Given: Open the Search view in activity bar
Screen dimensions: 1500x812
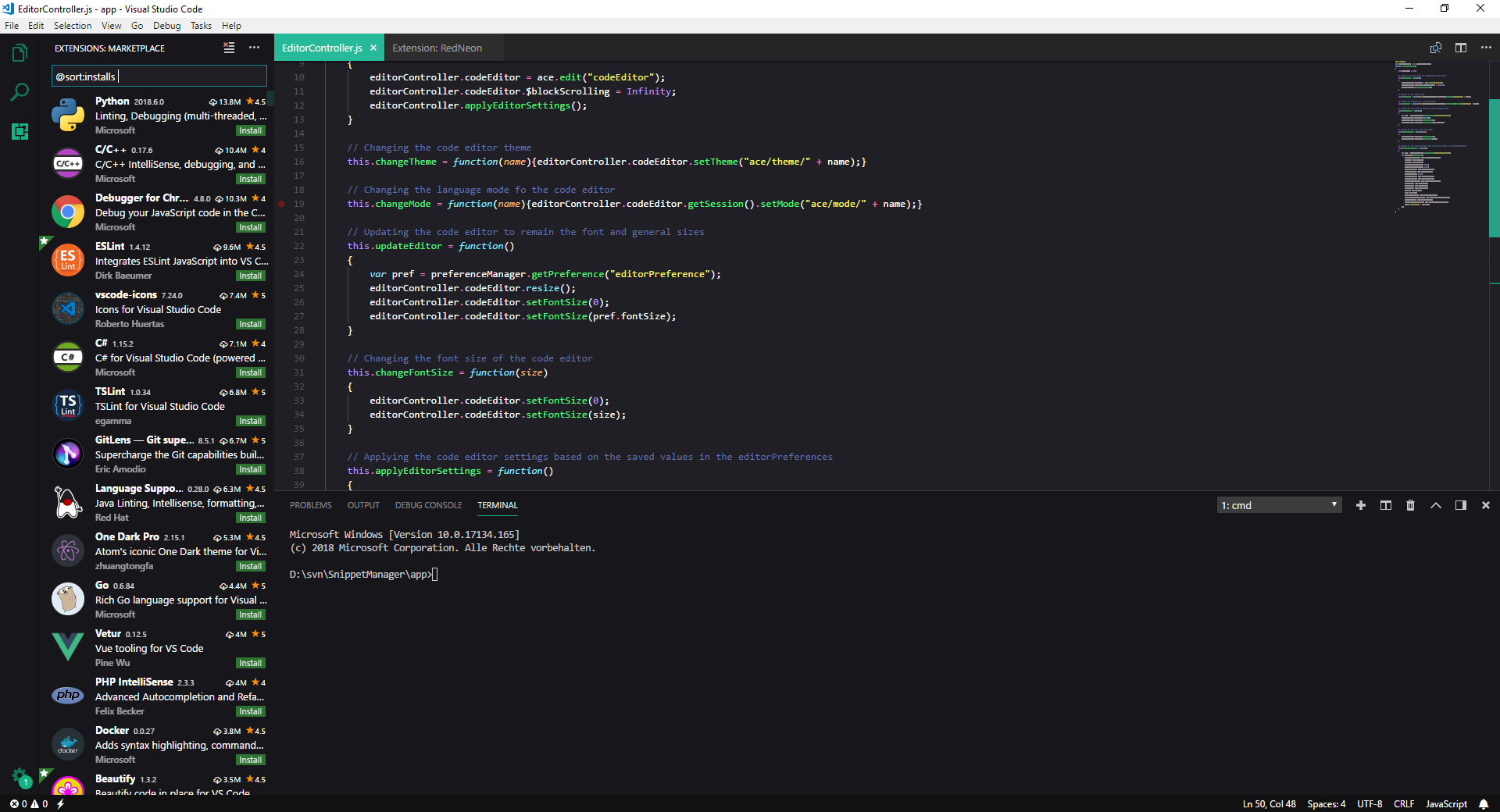Looking at the screenshot, I should point(20,92).
